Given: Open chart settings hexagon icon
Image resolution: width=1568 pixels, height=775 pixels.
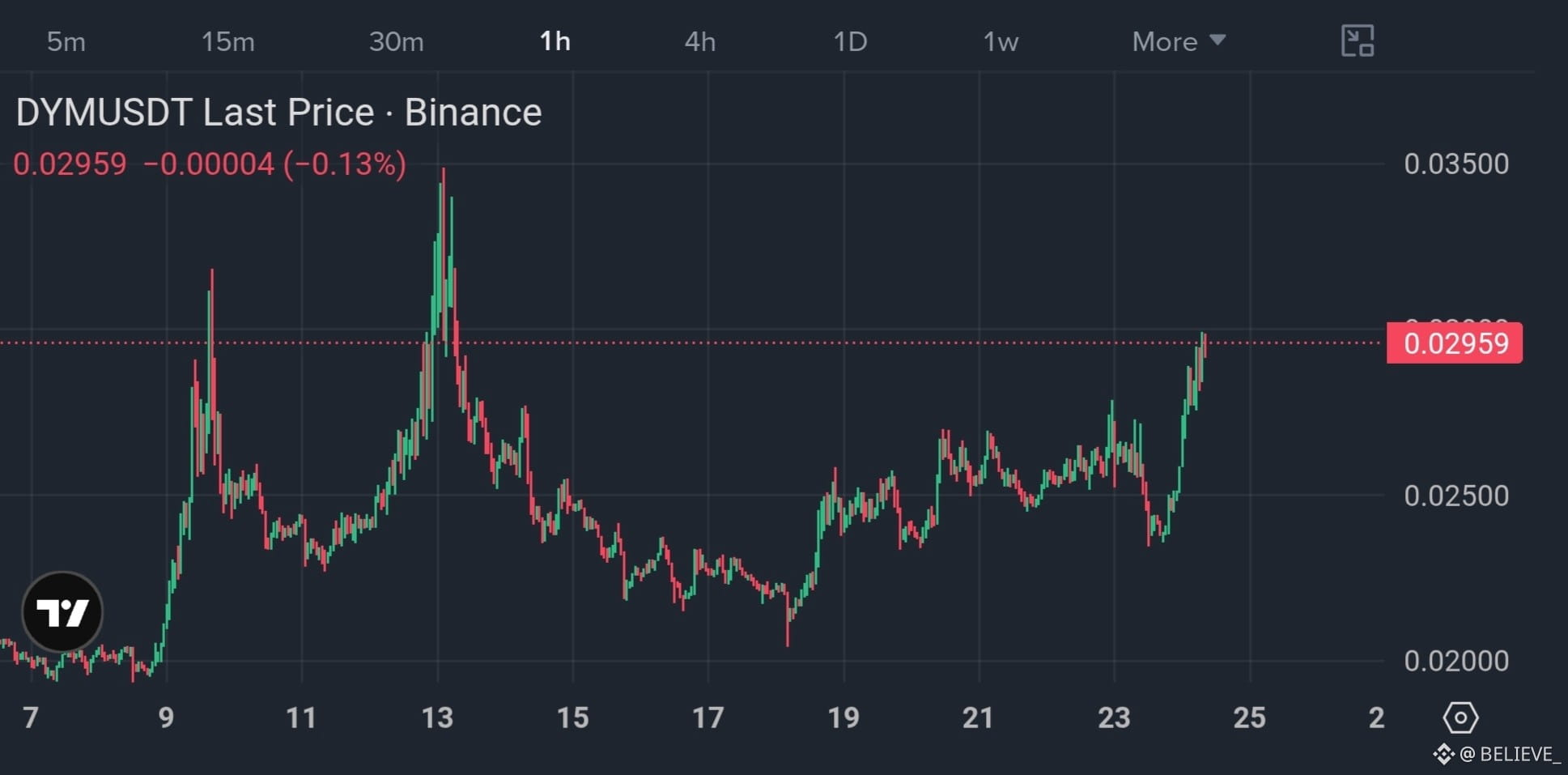Looking at the screenshot, I should pos(1460,718).
